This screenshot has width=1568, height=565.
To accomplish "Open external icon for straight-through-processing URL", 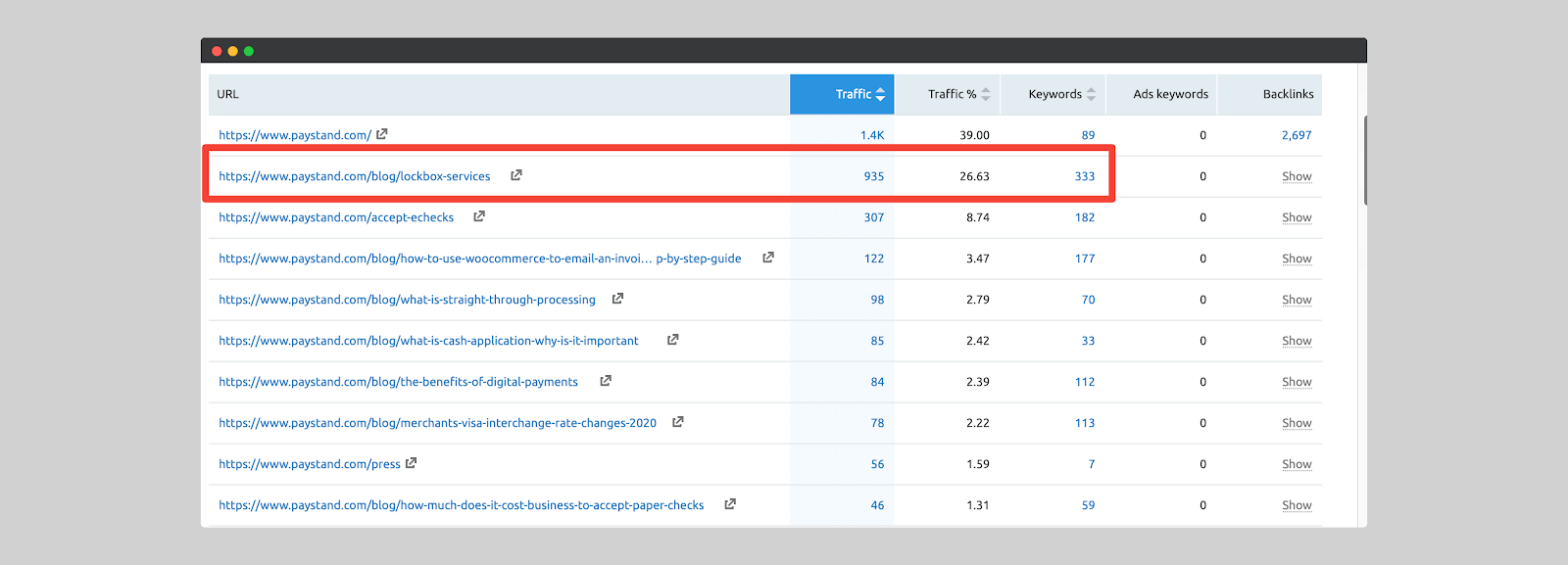I will tap(617, 299).
